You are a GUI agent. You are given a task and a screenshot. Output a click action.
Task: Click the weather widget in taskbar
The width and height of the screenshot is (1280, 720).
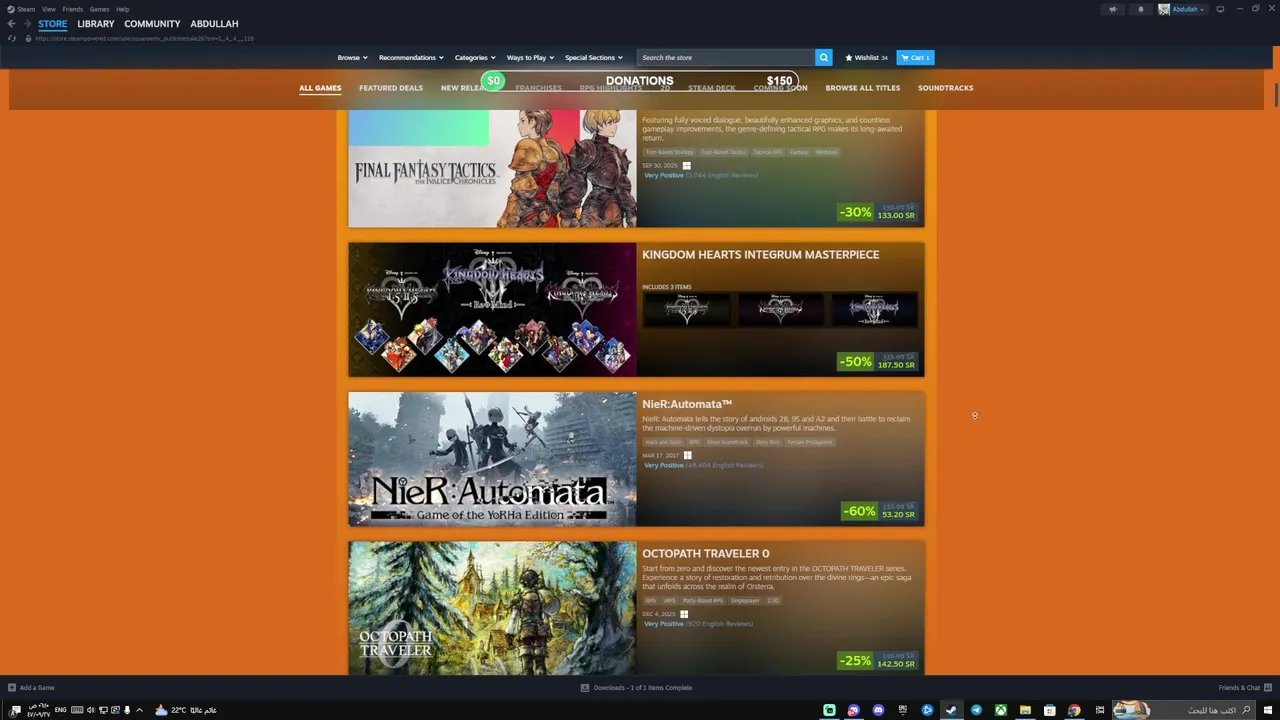(x=186, y=710)
